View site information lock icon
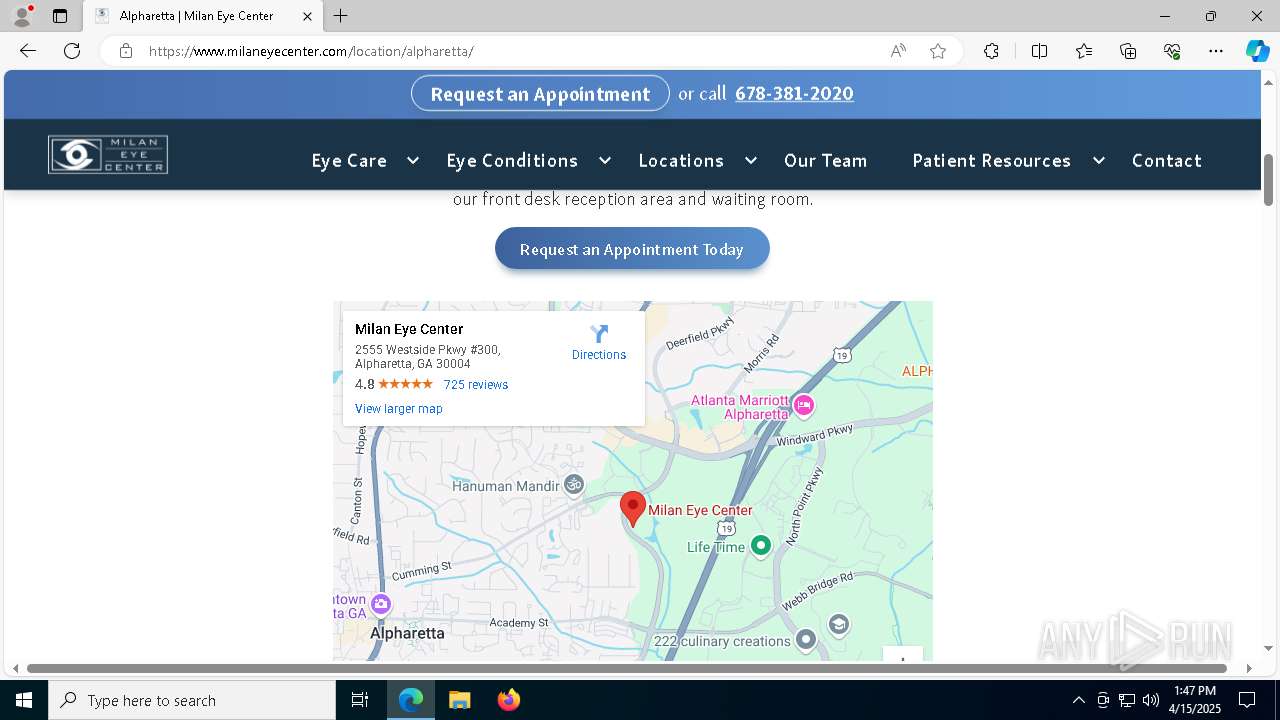The width and height of the screenshot is (1280, 720). coord(126,51)
